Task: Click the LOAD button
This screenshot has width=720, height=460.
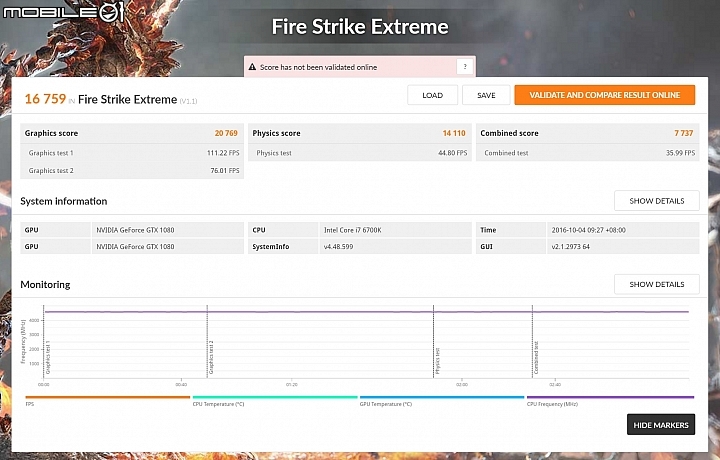Action: click(432, 95)
